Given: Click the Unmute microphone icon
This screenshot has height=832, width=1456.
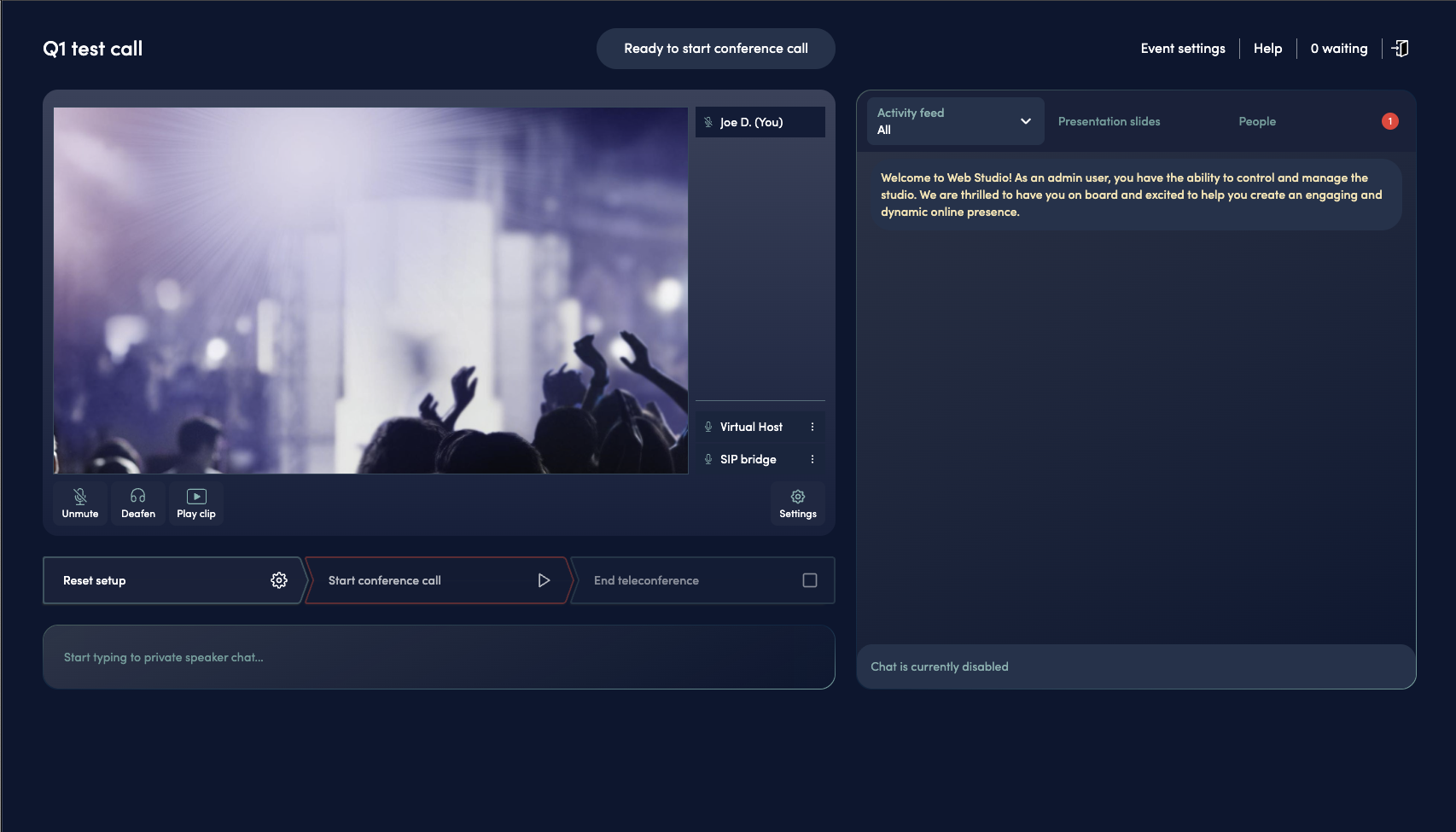Looking at the screenshot, I should click(x=80, y=497).
